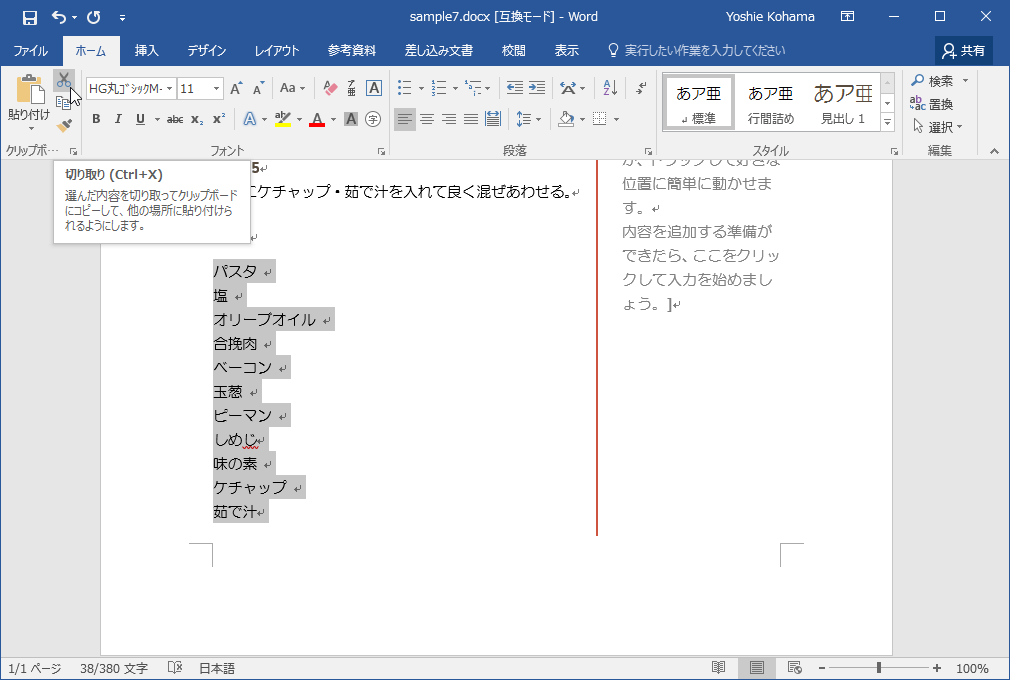Click zoom in plus button
1010x680 pixels.
pos(937,668)
